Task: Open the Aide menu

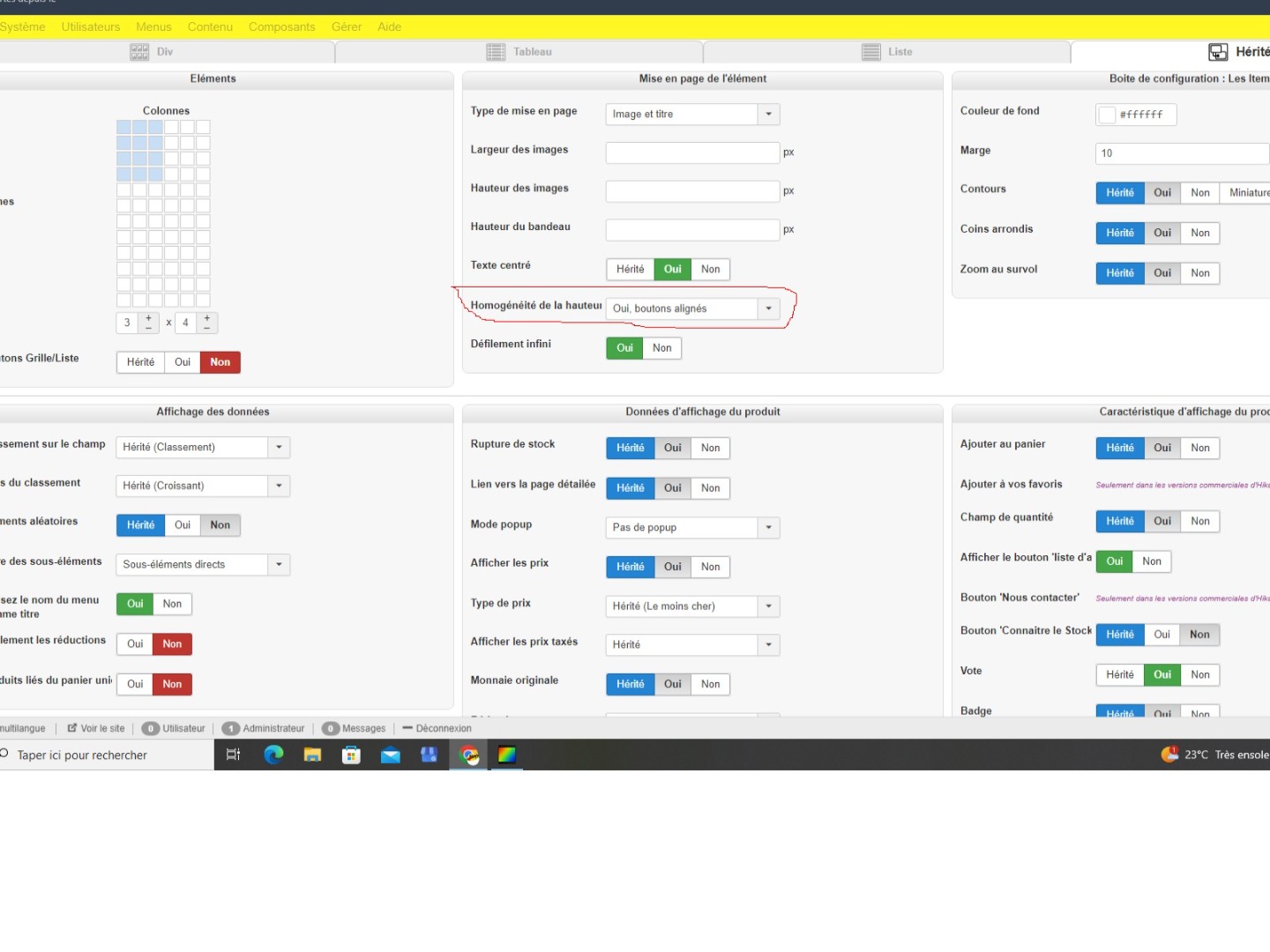Action: click(390, 26)
